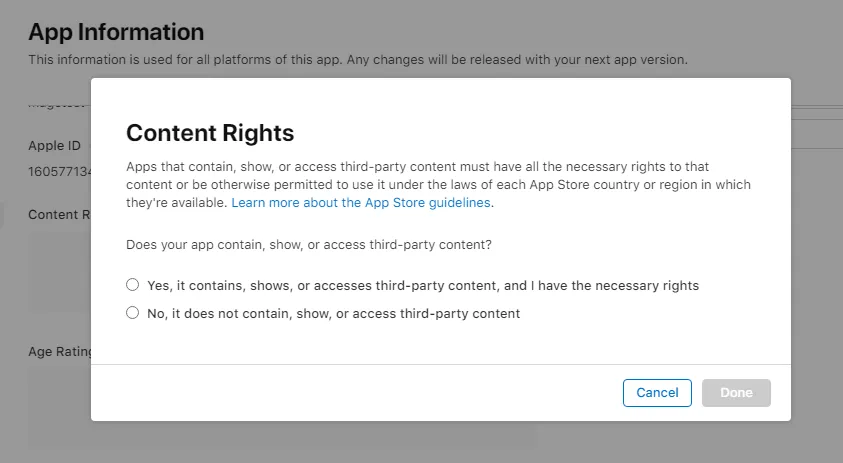Image resolution: width=843 pixels, height=463 pixels.
Task: Click the platform information subtitle under App Information
Action: click(x=358, y=60)
